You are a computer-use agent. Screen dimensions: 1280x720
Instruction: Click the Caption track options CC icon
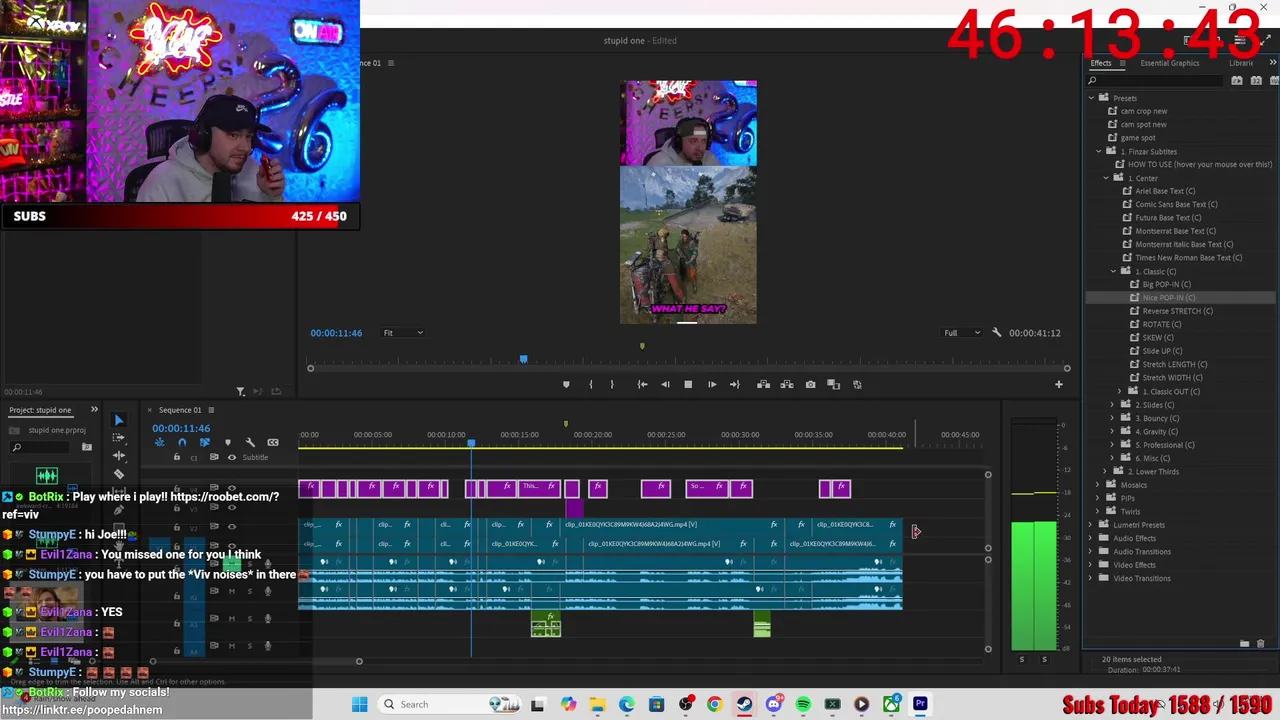pyautogui.click(x=273, y=442)
